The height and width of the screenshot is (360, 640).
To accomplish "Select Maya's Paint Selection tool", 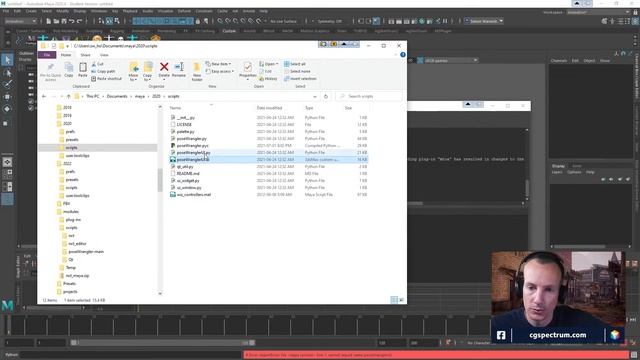I will click(7, 84).
